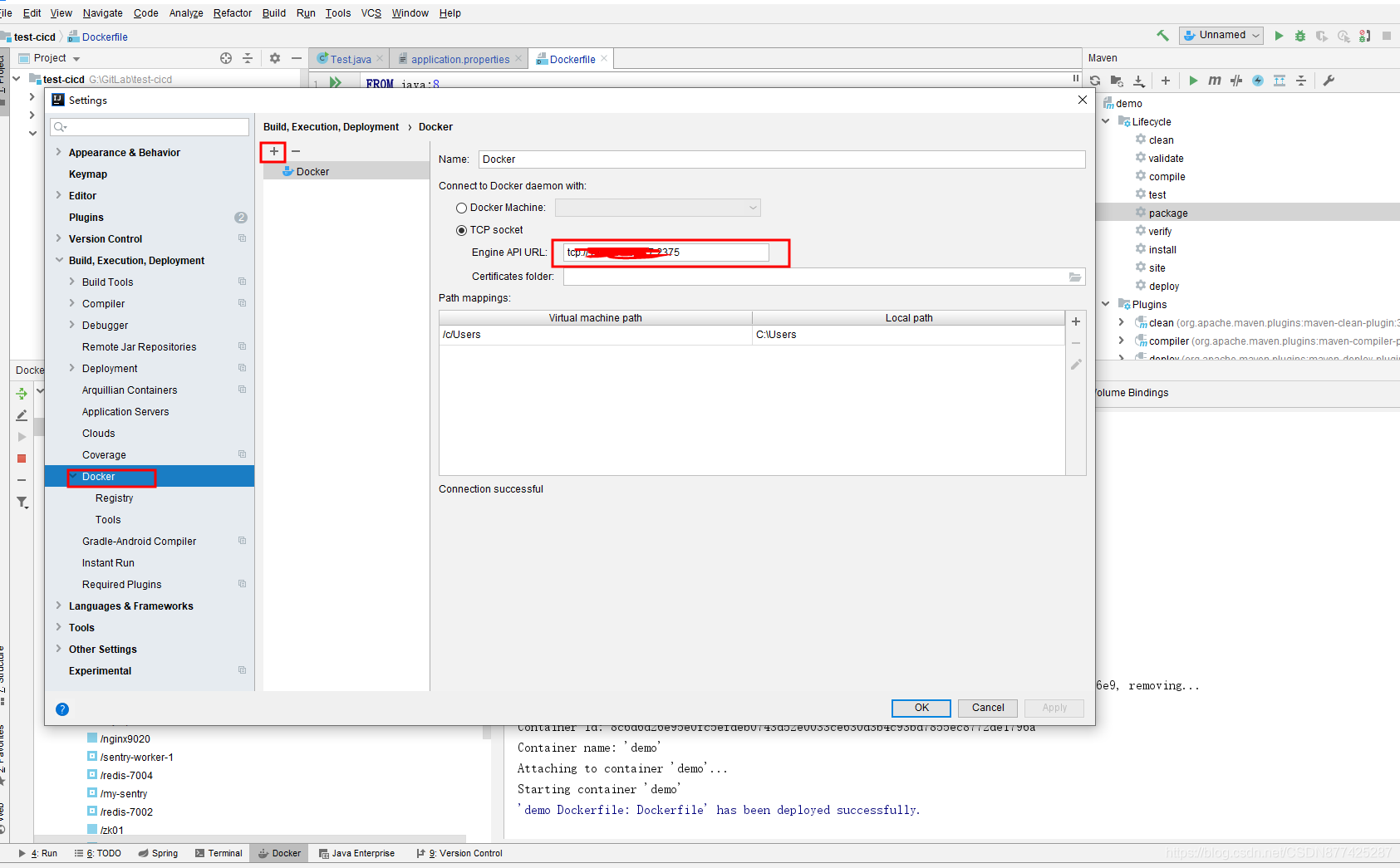Click Maven Settings wrench icon
Viewport: 1400px width, 868px height.
tap(1329, 81)
